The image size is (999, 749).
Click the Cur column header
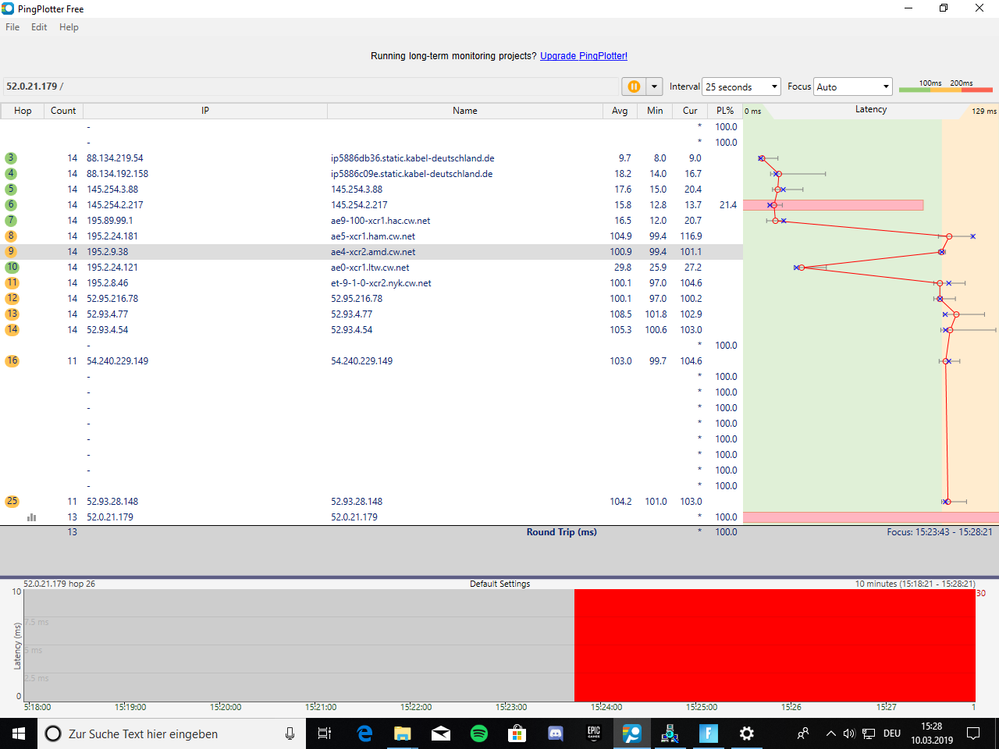pos(690,110)
